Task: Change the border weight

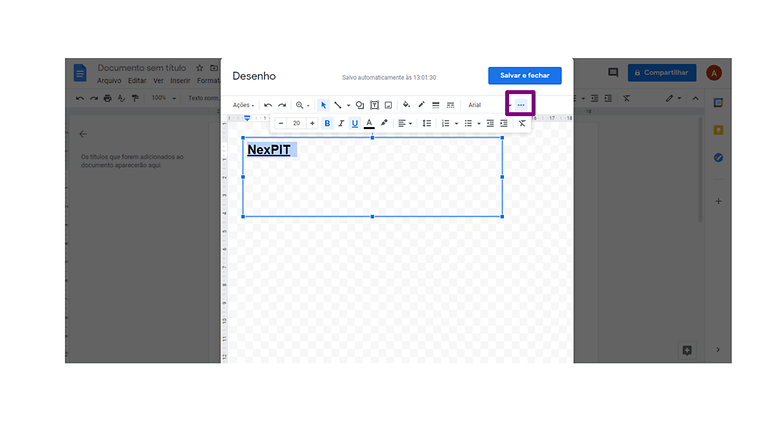Action: click(x=436, y=105)
